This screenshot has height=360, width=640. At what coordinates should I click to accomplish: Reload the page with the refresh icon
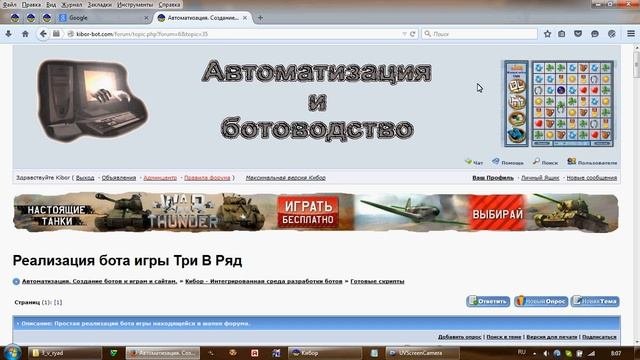click(x=412, y=34)
